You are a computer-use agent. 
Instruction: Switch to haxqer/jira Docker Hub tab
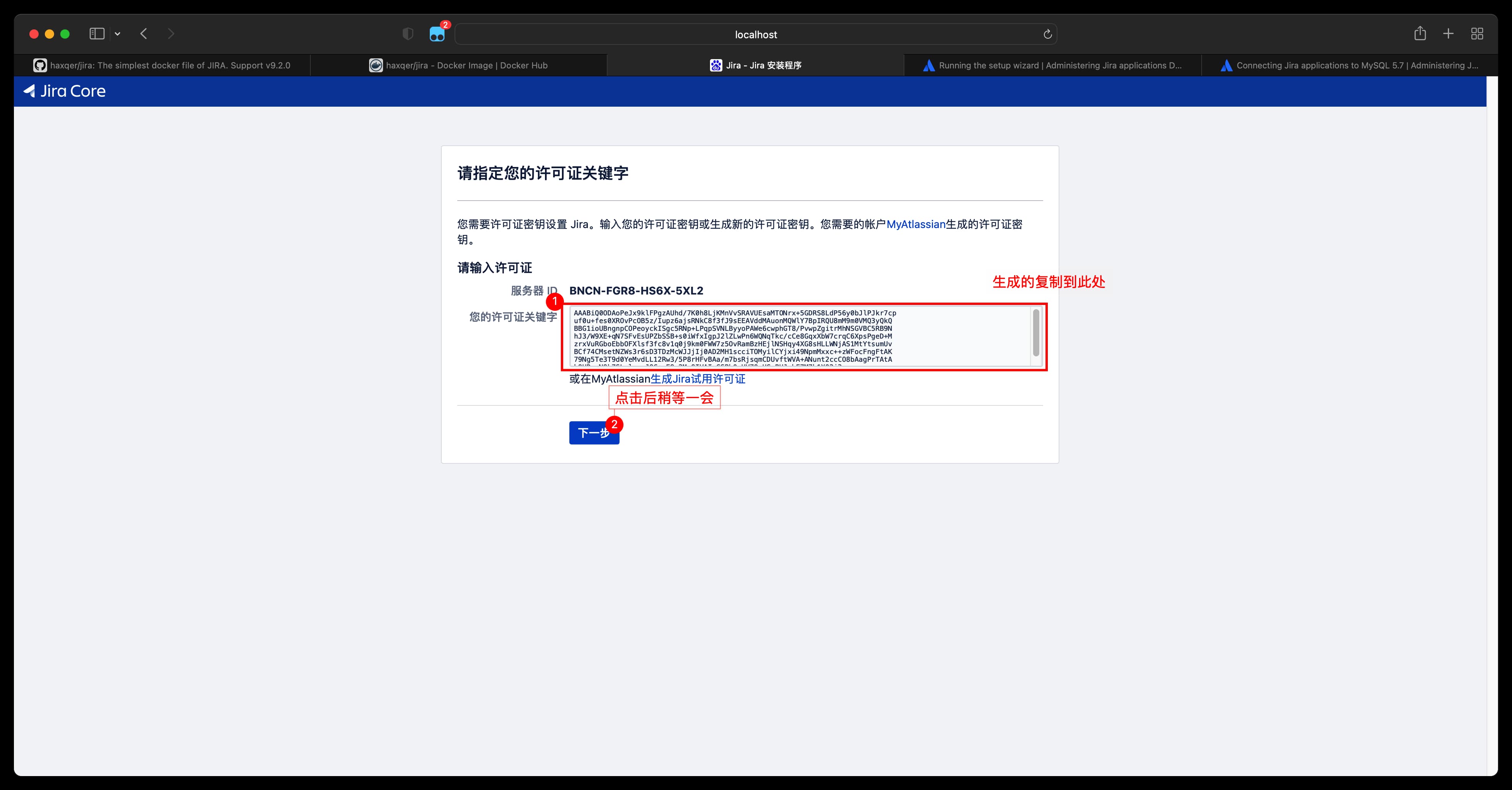458,65
